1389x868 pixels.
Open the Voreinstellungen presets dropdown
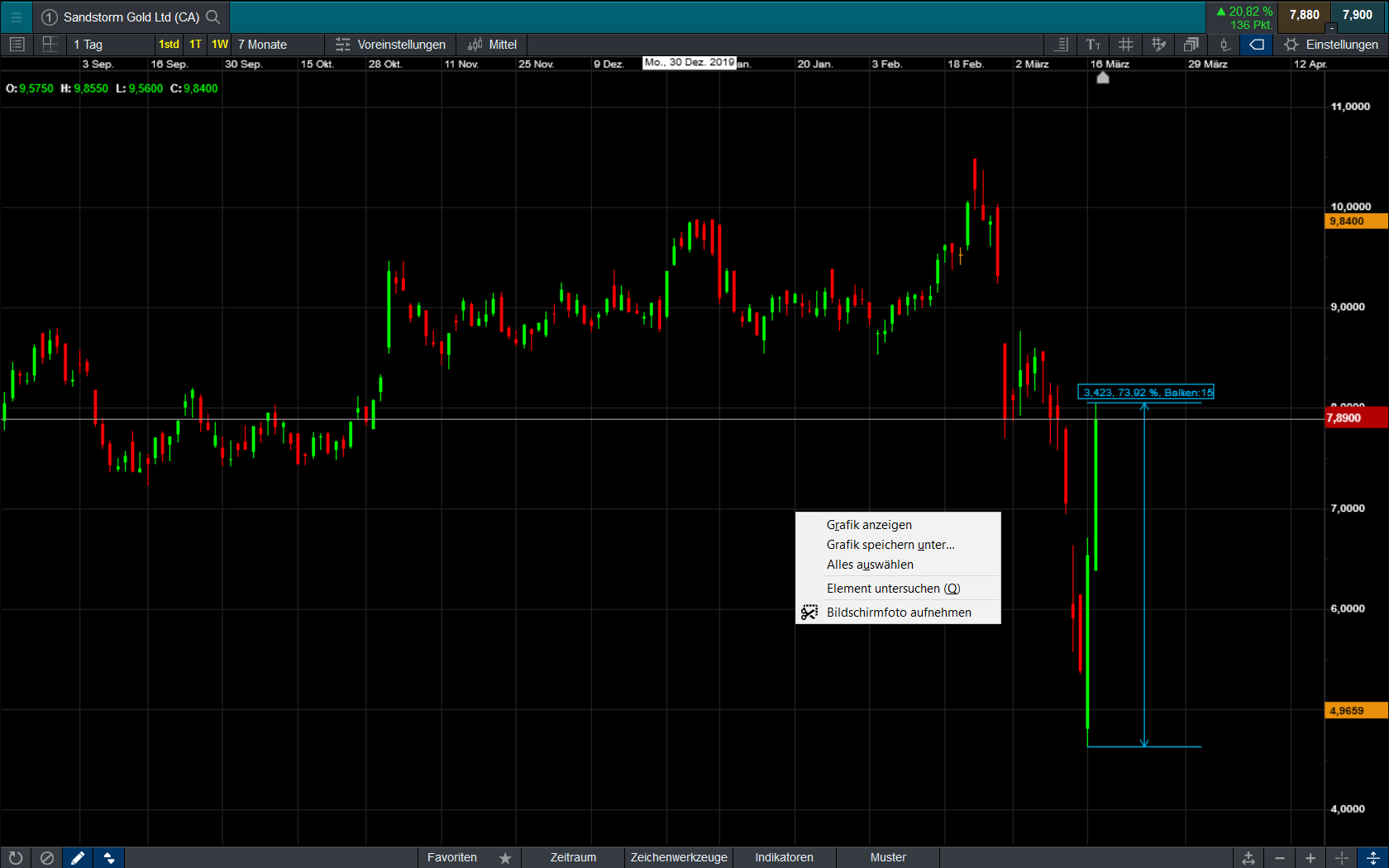(390, 45)
